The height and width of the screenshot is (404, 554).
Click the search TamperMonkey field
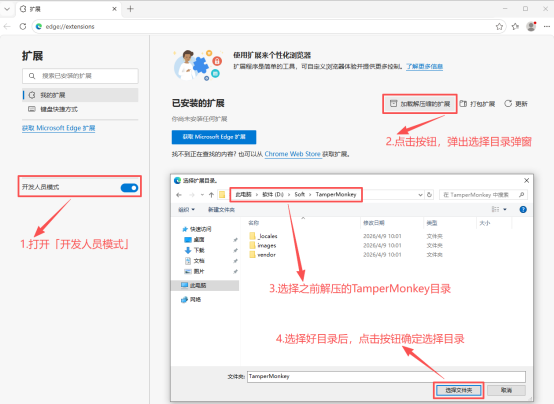pyautogui.click(x=483, y=195)
